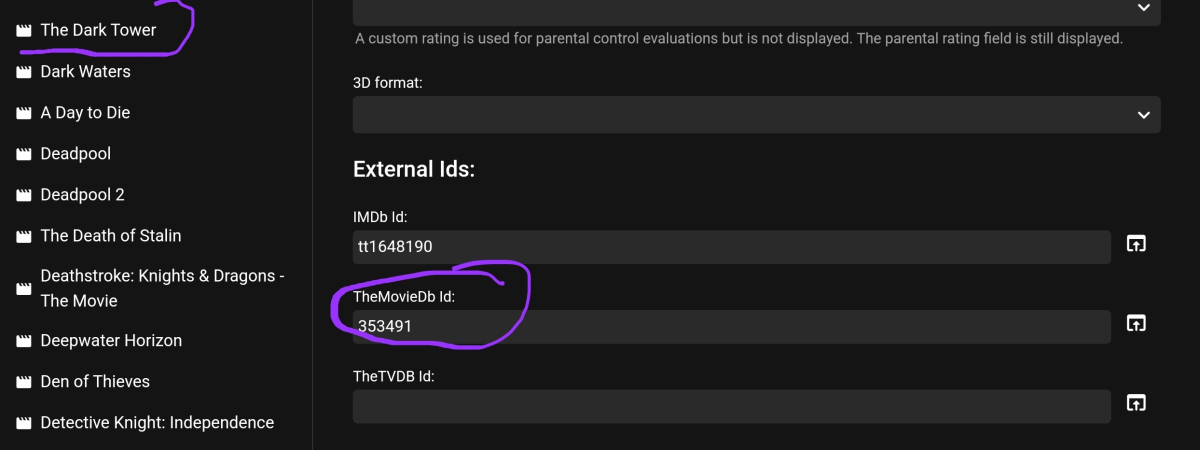This screenshot has height=450, width=1200.
Task: Click the film icon beside Deepwater Horizon
Action: (24, 341)
